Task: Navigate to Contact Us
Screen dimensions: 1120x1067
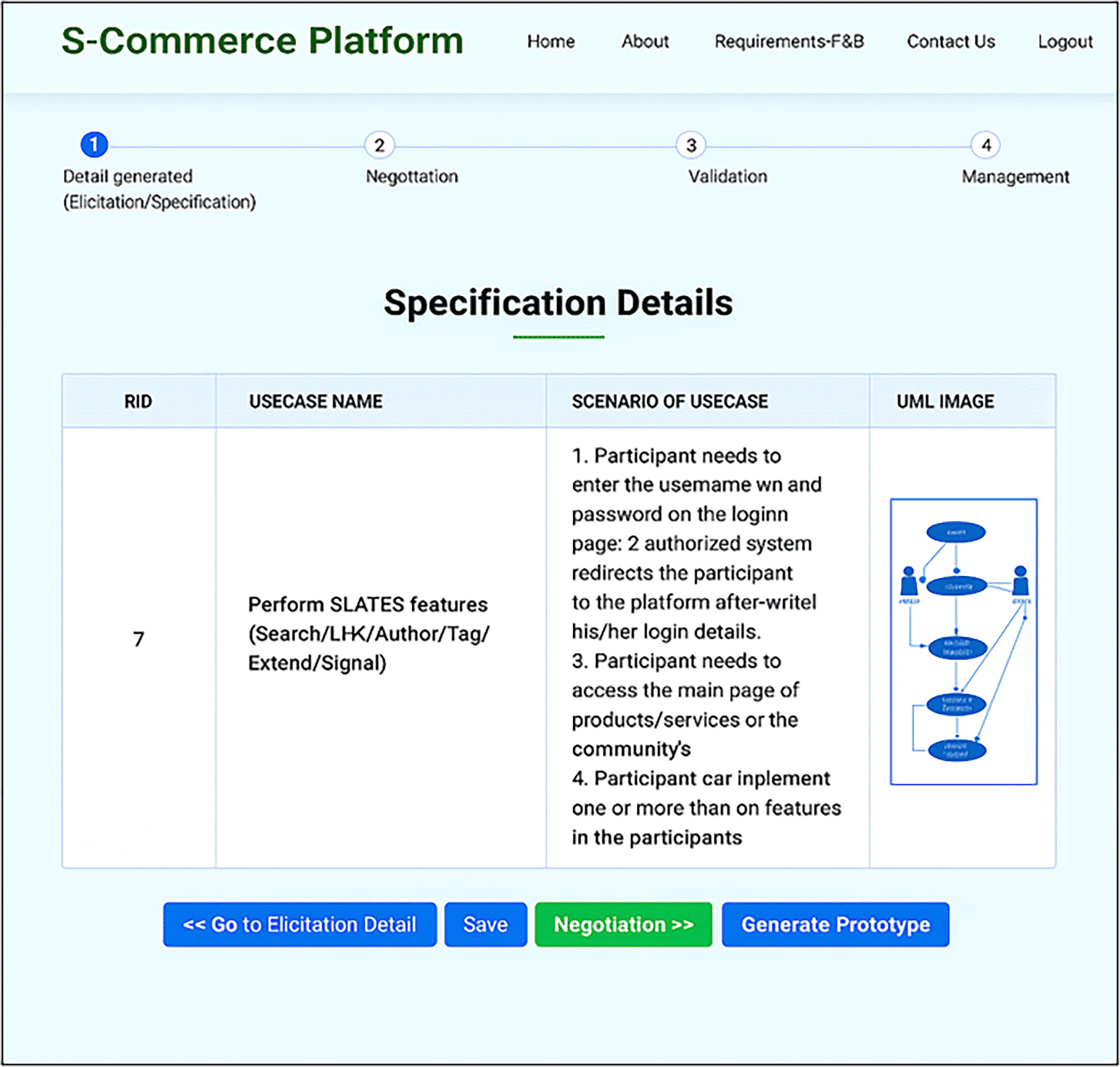Action: [x=950, y=42]
